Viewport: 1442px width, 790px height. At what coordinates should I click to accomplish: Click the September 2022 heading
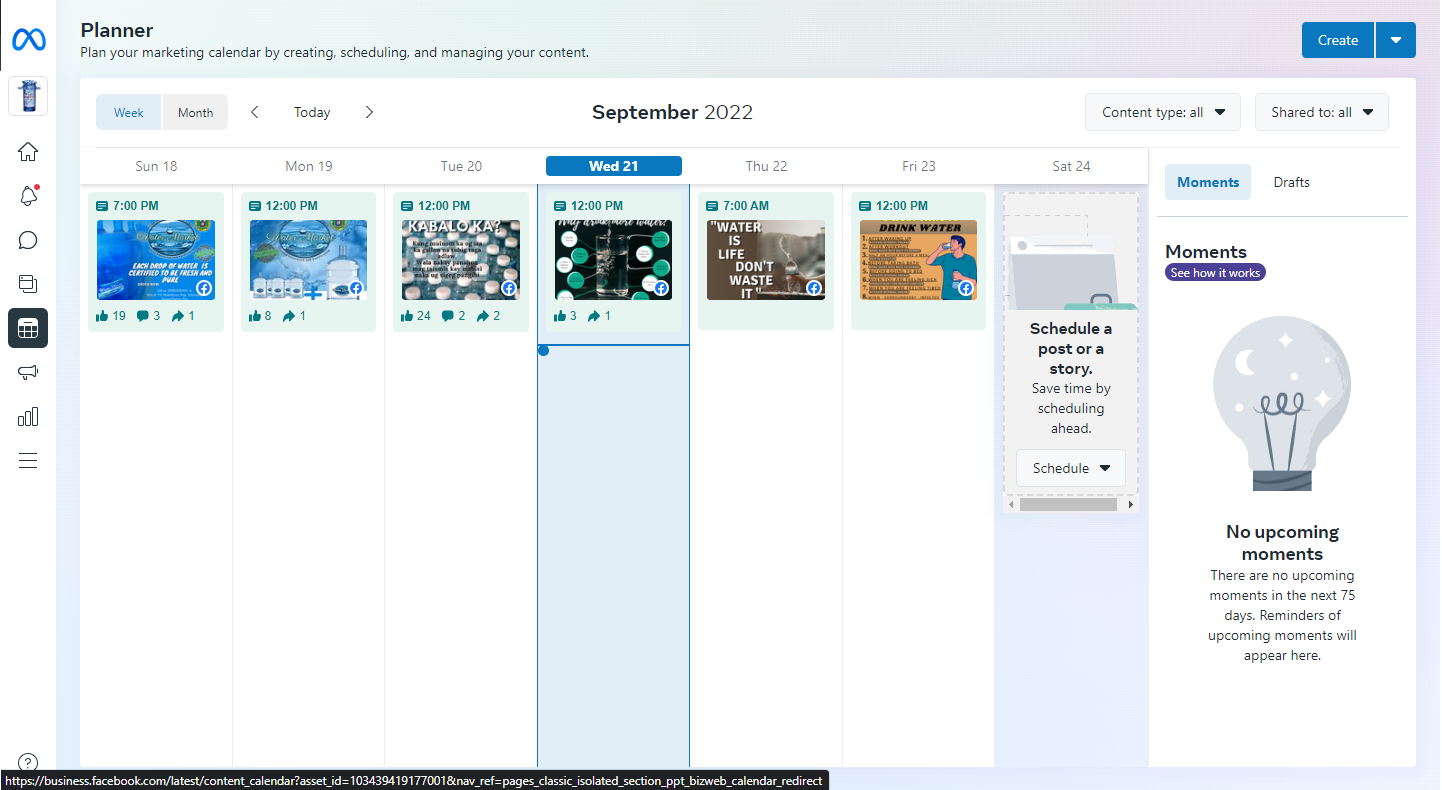(x=672, y=112)
